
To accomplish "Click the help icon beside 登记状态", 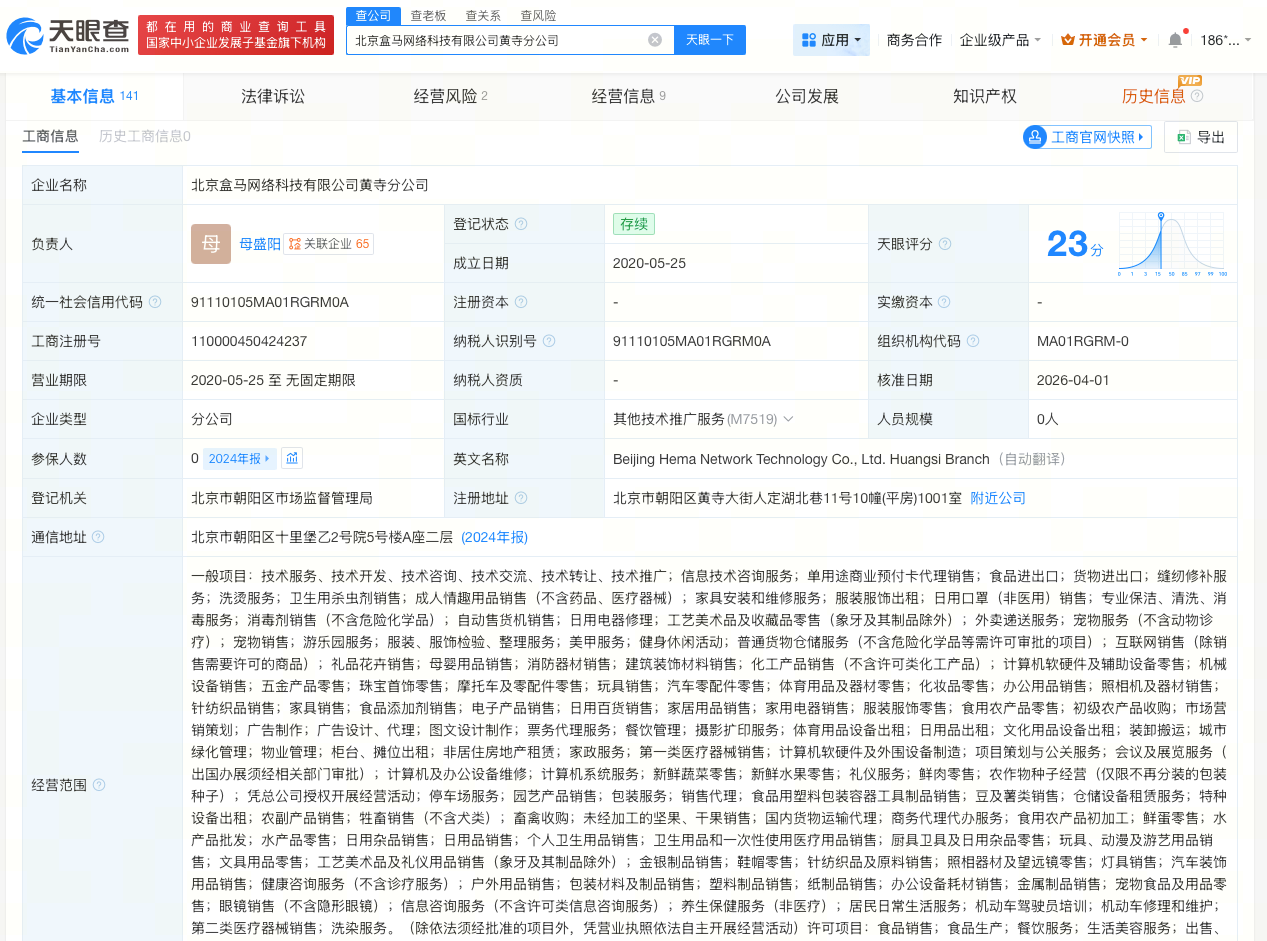I will click(521, 224).
